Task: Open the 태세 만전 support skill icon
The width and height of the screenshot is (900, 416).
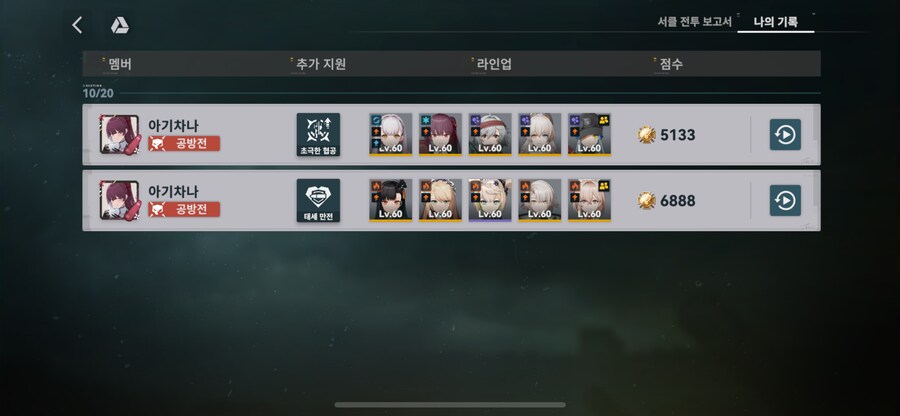Action: point(318,200)
